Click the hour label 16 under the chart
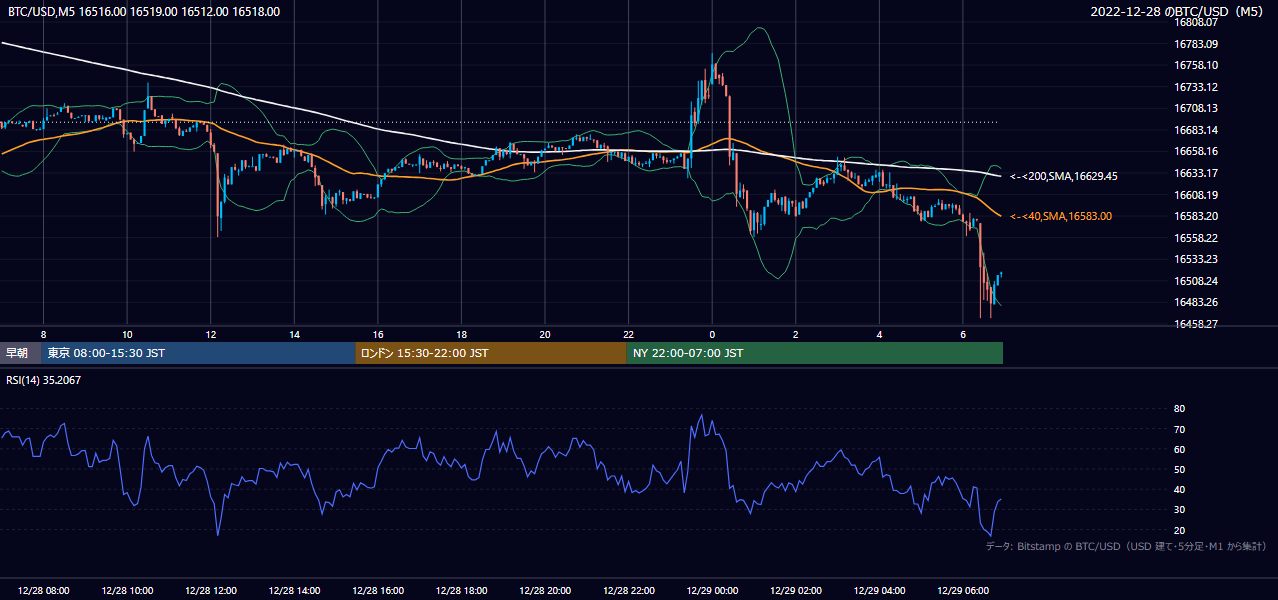The height and width of the screenshot is (600, 1278). tap(378, 334)
